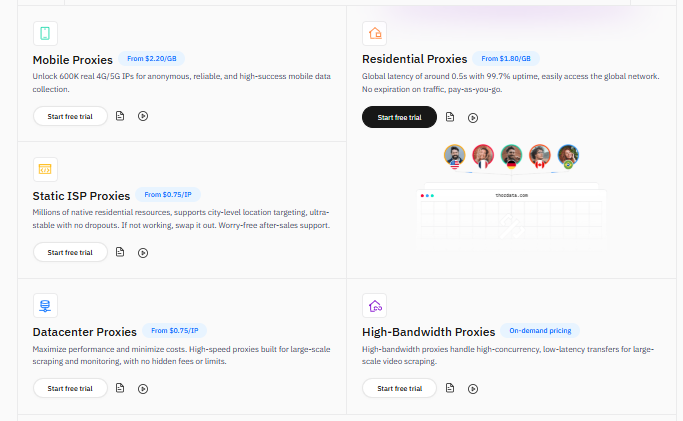Viewport: 683px width, 421px height.
Task: Start free trial for Static ISP Proxies
Action: [70, 252]
